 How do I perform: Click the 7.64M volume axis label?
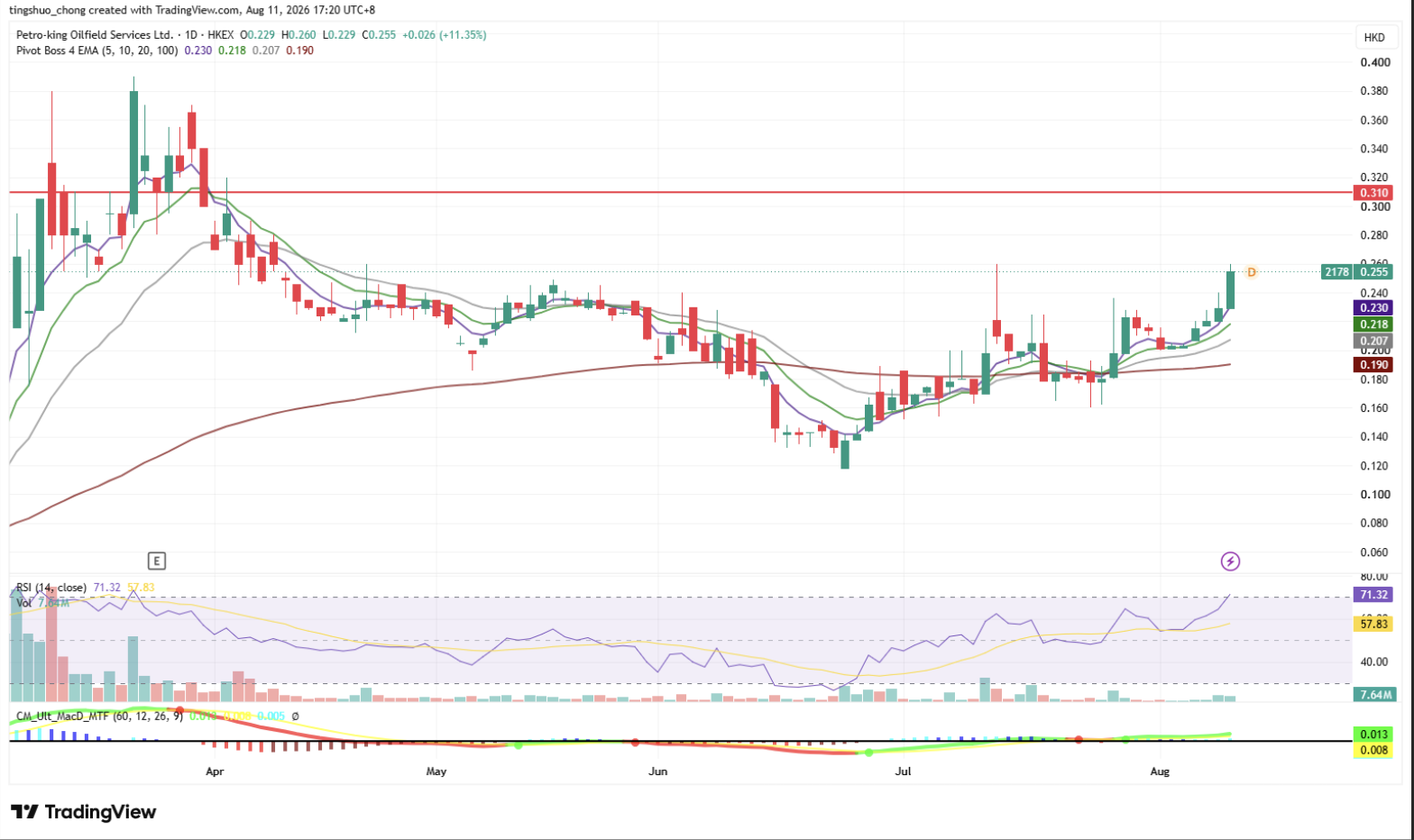[1376, 695]
